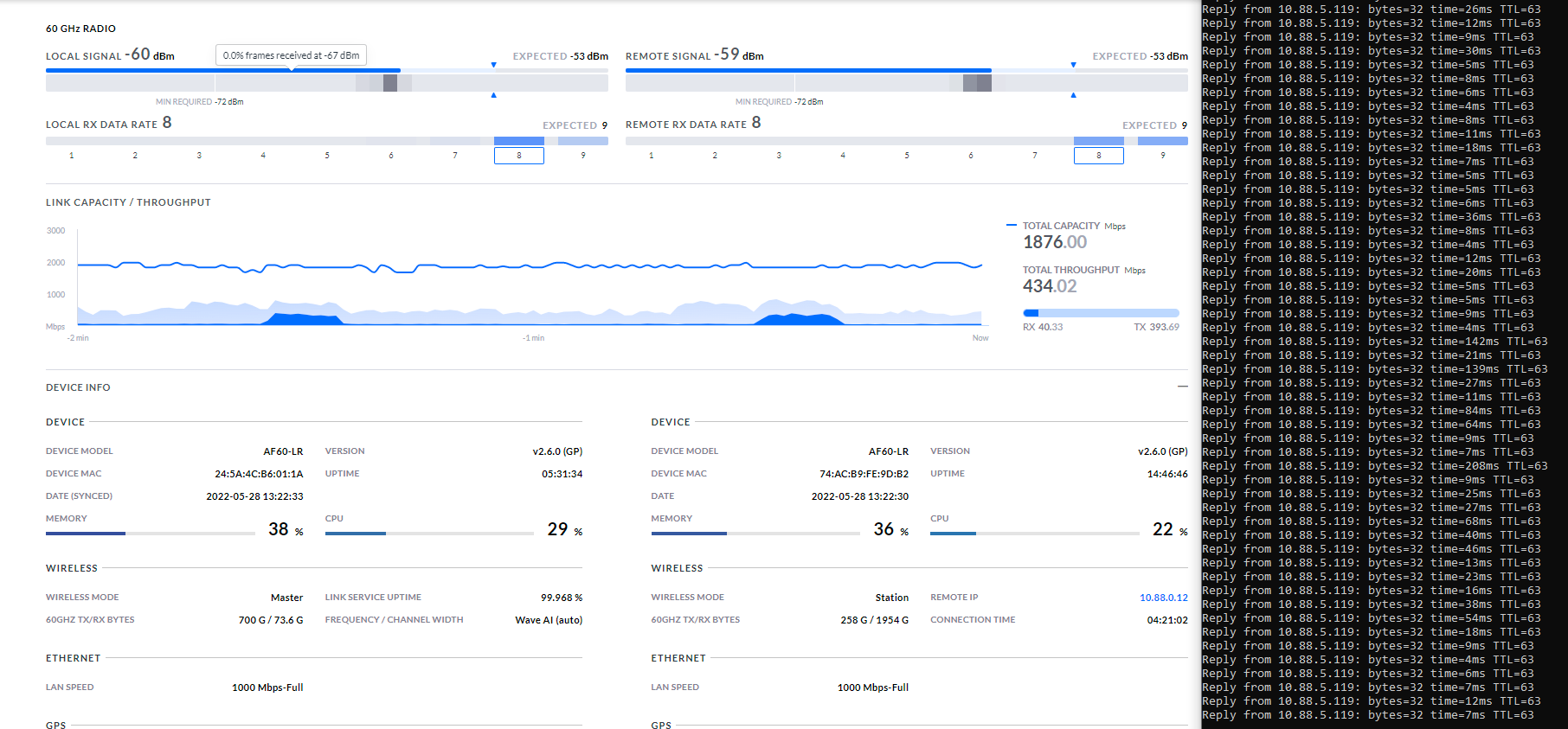1568x729 pixels.
Task: Click local date synced 2022-05-28 13:22:33
Action: pos(254,496)
